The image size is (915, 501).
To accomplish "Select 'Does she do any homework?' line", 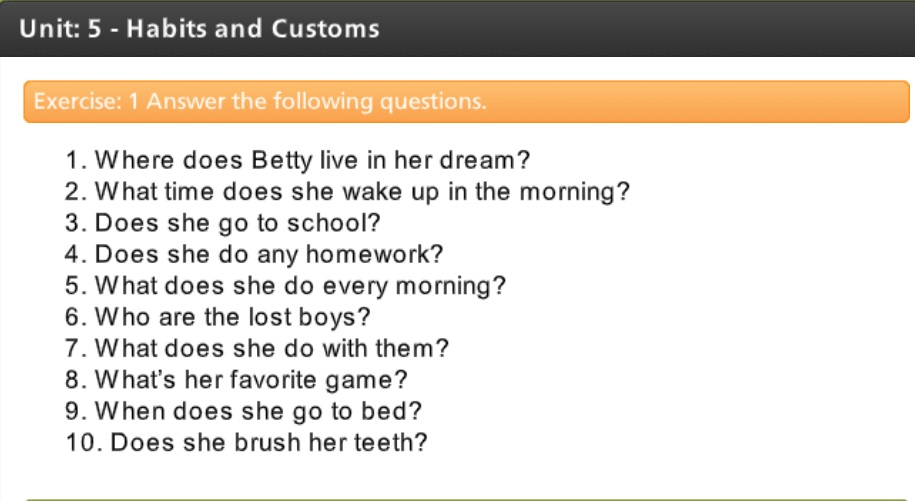I will 254,254.
